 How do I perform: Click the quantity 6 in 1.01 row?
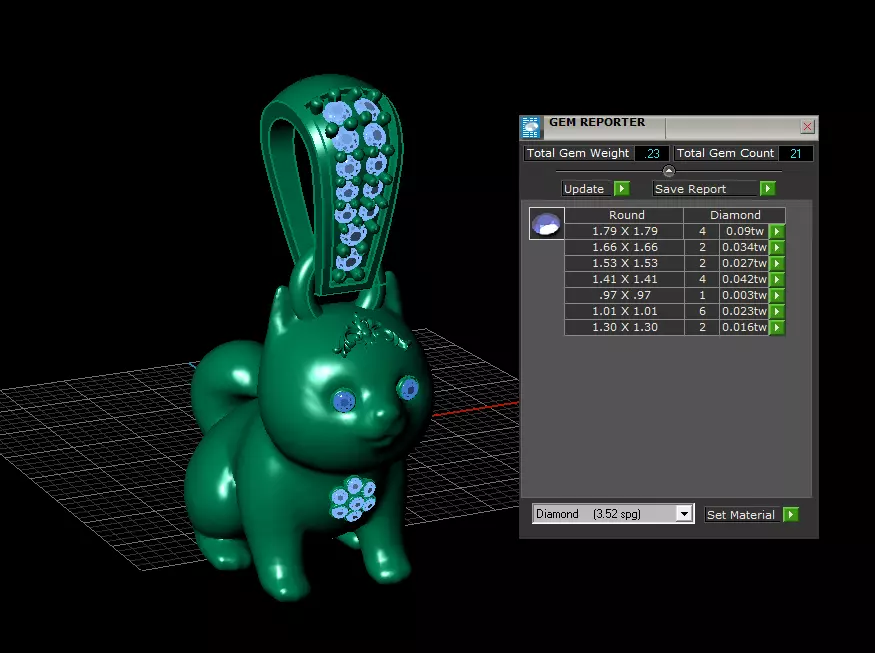click(x=702, y=311)
